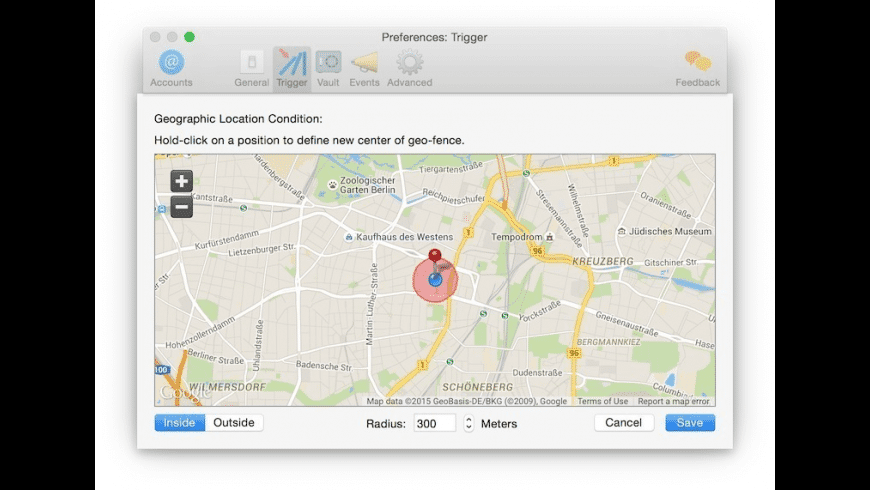Screen dimensions: 870x490
Task: Click the WILMERSDORF district label
Action: (227, 386)
